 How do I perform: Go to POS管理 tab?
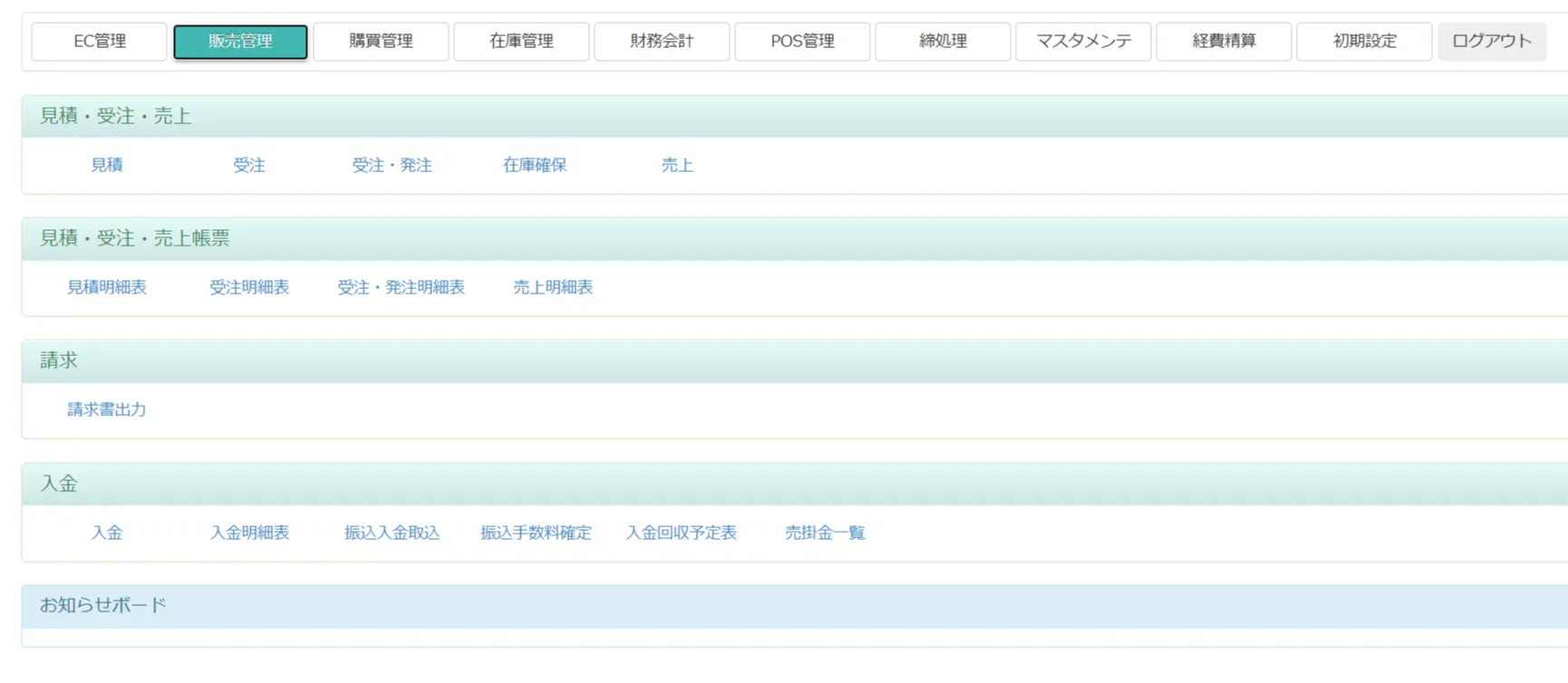pos(802,42)
